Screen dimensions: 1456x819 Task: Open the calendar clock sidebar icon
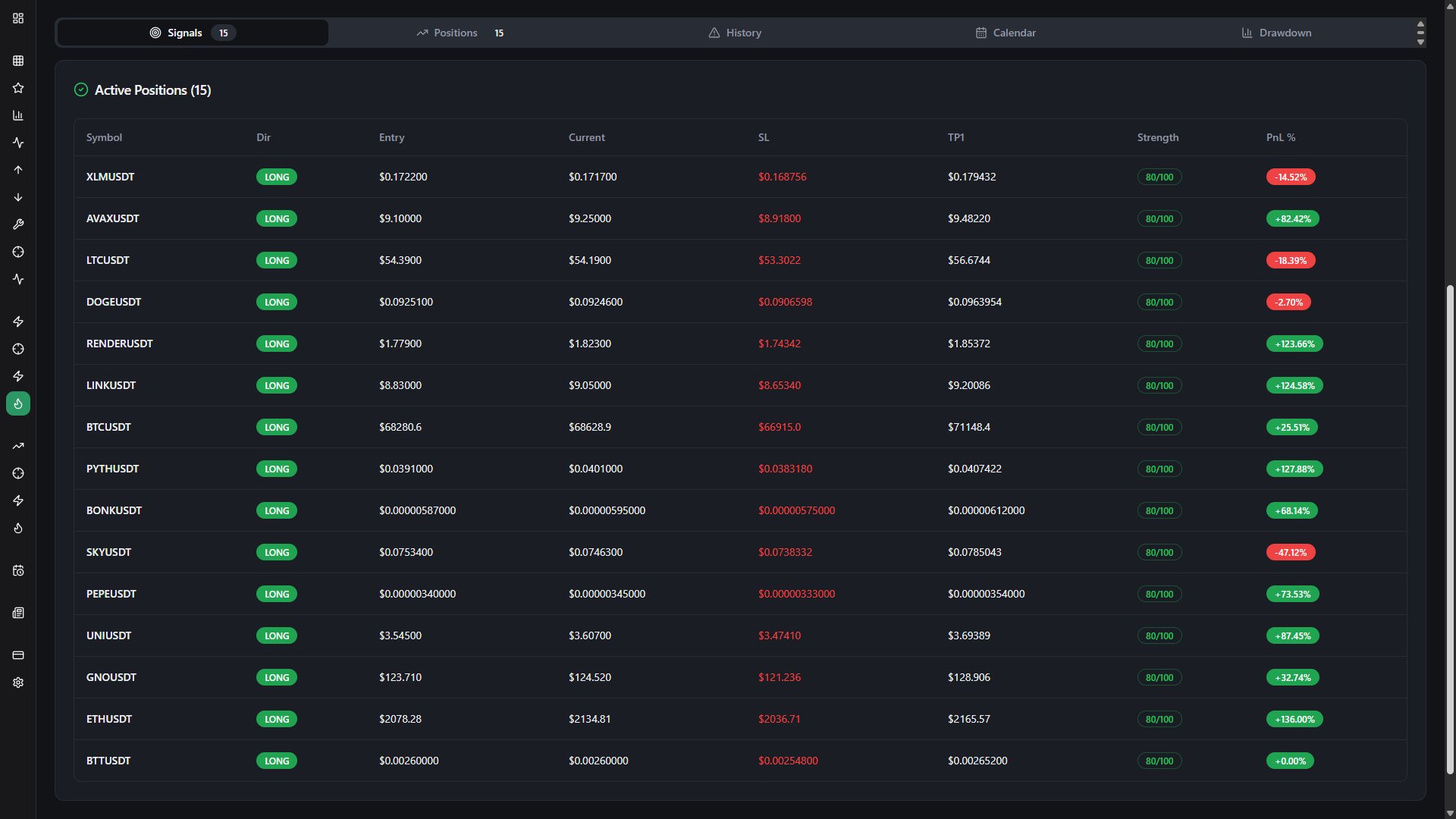pos(18,570)
